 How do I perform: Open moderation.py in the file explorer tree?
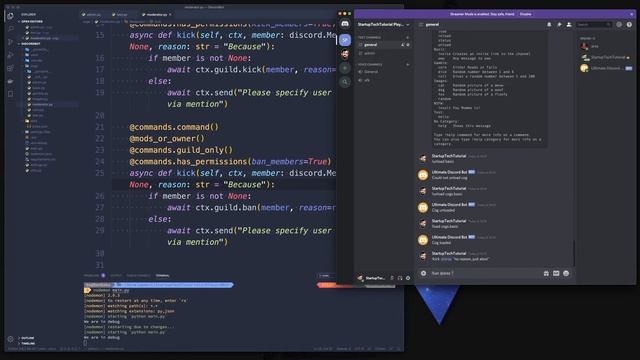pos(42,104)
